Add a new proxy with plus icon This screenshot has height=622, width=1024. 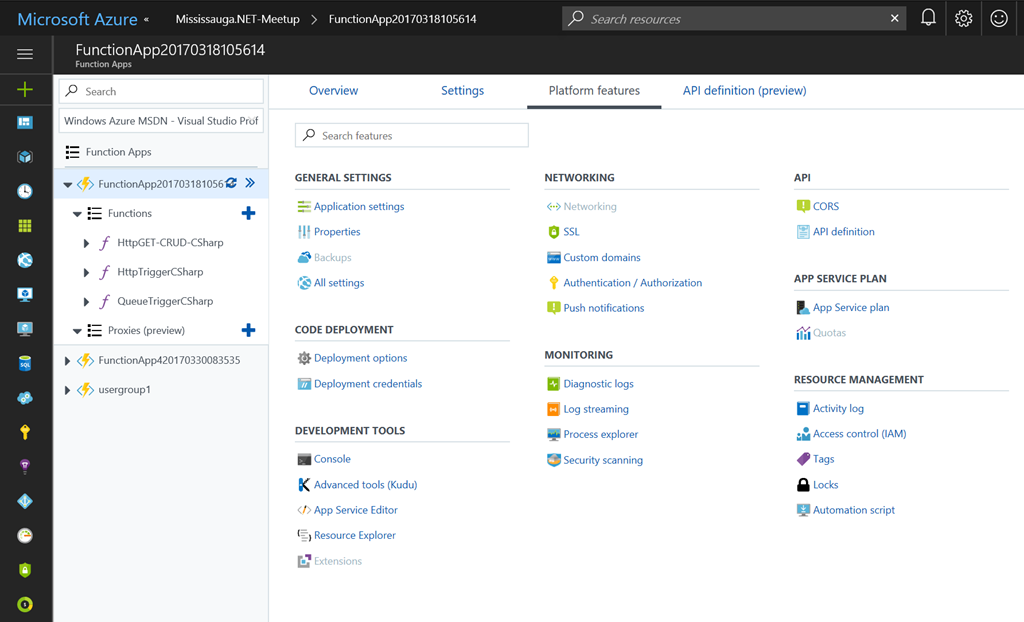(248, 330)
